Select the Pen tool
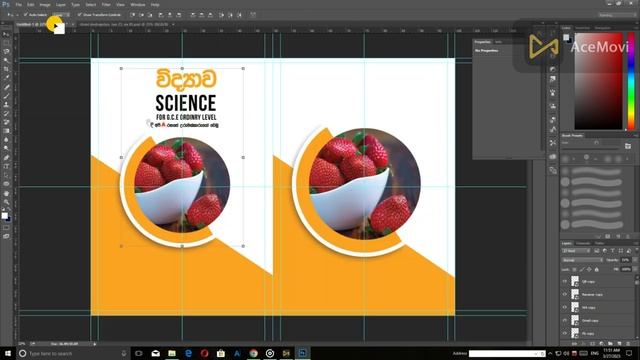This screenshot has height=360, width=640. click(x=6, y=157)
